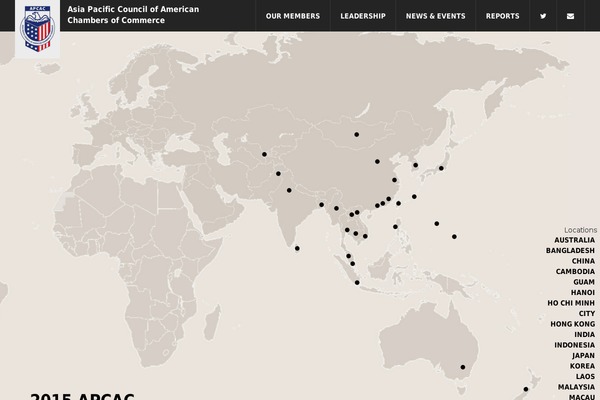Click Asia Pacific Council of American Chambers title
The width and height of the screenshot is (600, 400).
click(133, 15)
